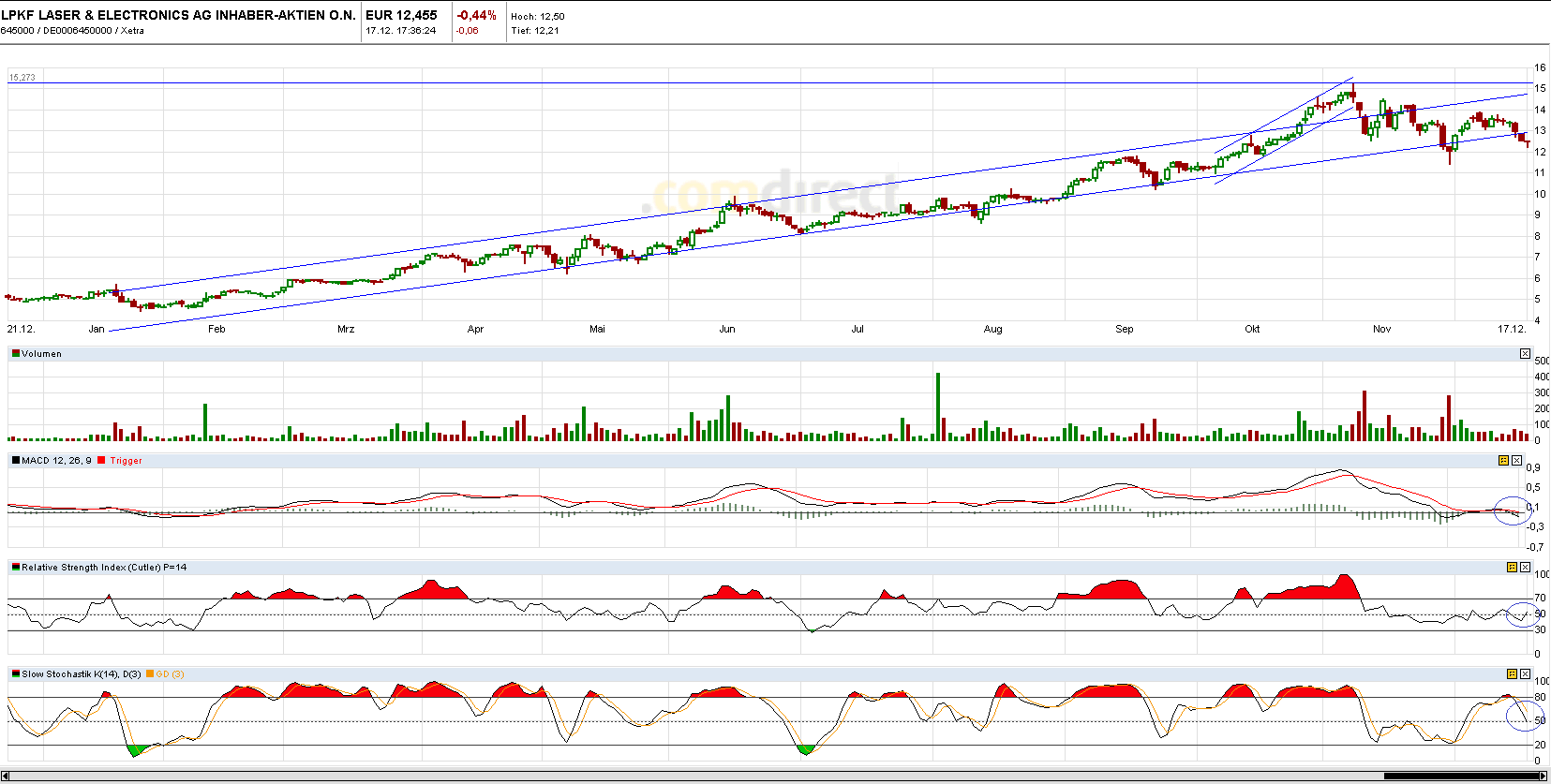Click the horizontal scrollbar left arrow
Image resolution: width=1551 pixels, height=784 pixels.
point(5,776)
